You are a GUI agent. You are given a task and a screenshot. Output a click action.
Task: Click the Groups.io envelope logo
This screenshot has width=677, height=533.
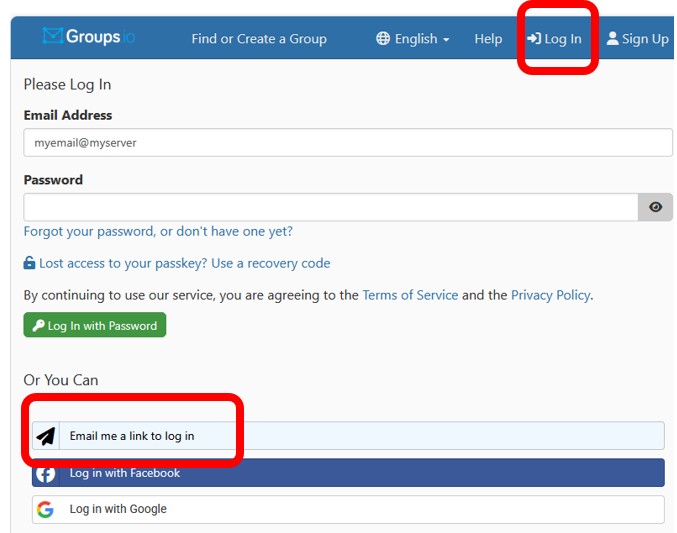click(53, 37)
